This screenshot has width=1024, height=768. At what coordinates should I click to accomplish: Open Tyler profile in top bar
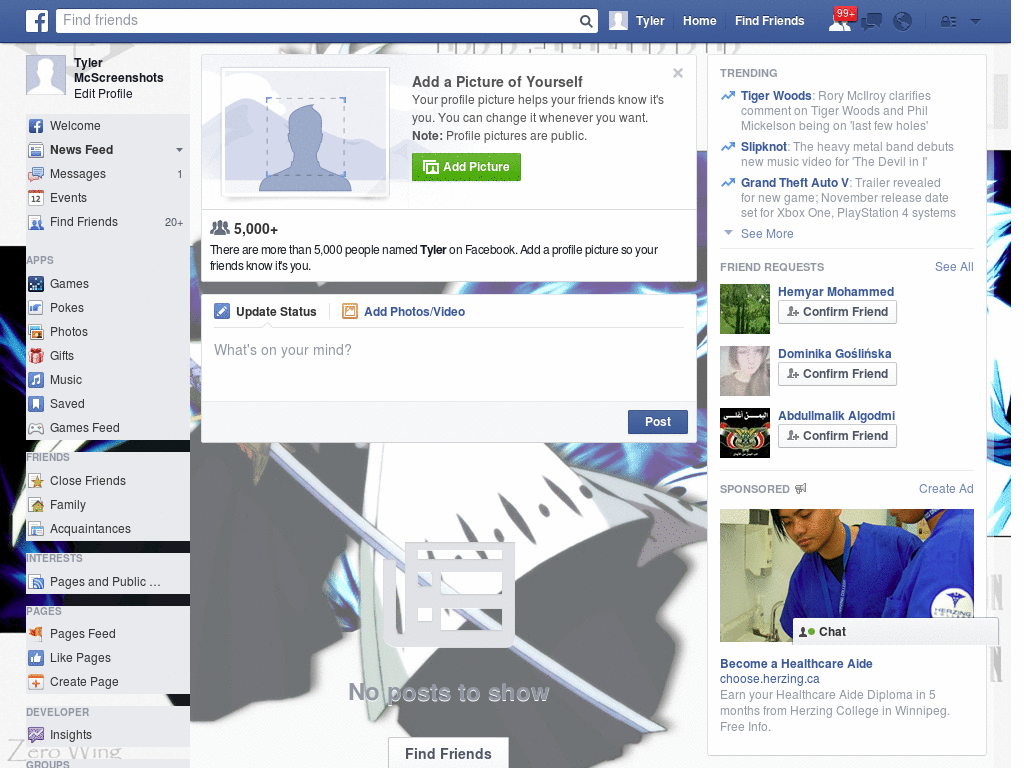pos(637,21)
